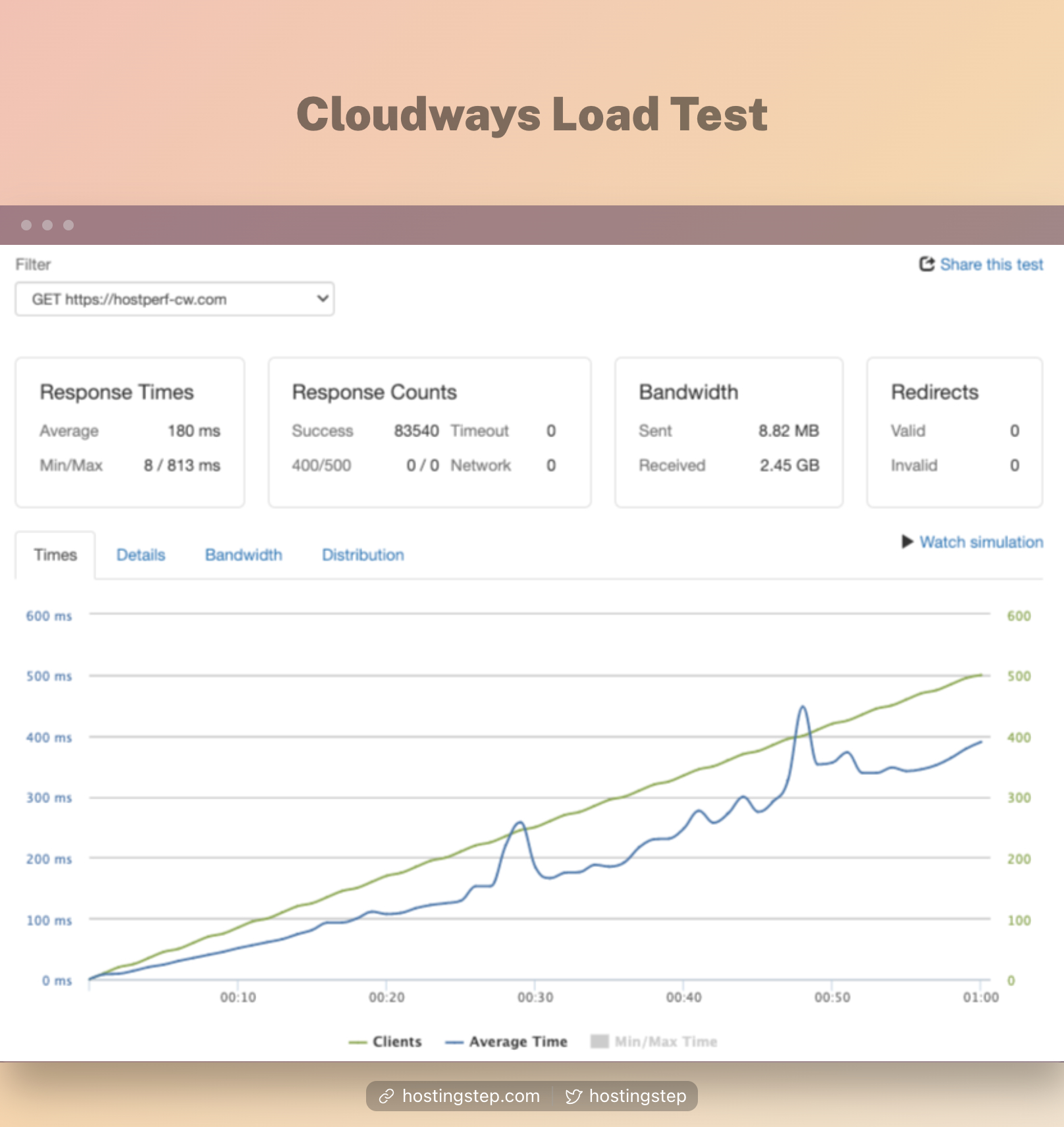
Task: Click the share icon beside Share this test
Action: [927, 264]
